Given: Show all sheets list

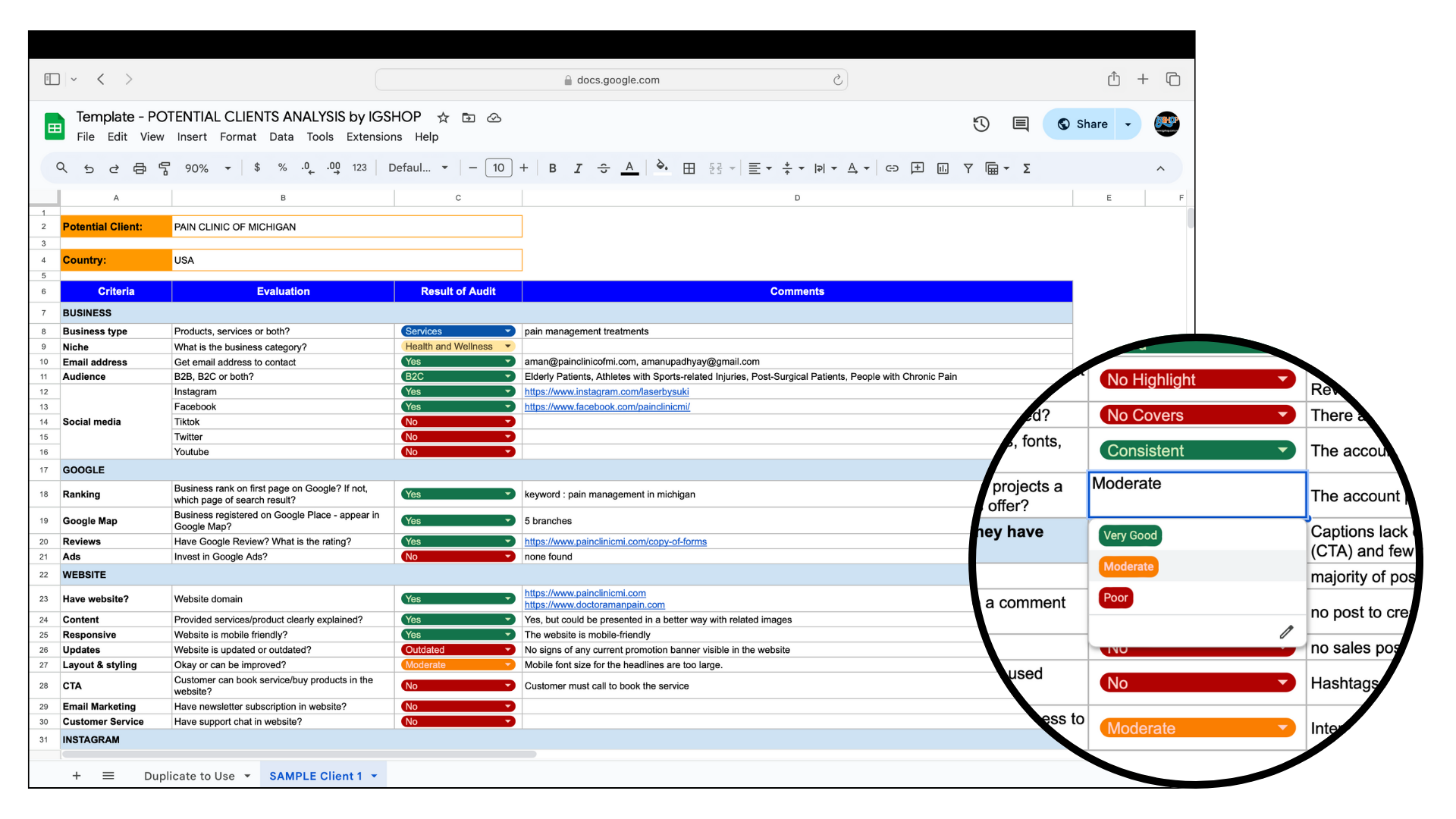Looking at the screenshot, I should pos(108,776).
